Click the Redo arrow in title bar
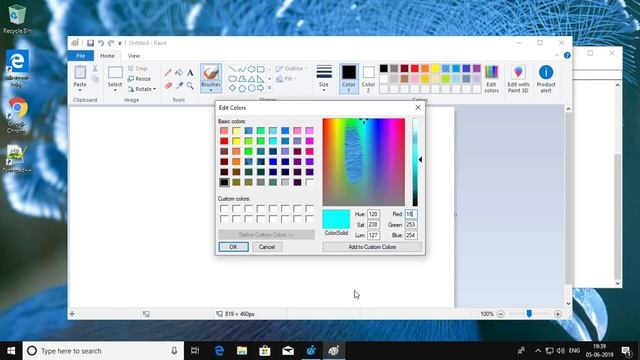The width and height of the screenshot is (640, 360). (x=111, y=43)
